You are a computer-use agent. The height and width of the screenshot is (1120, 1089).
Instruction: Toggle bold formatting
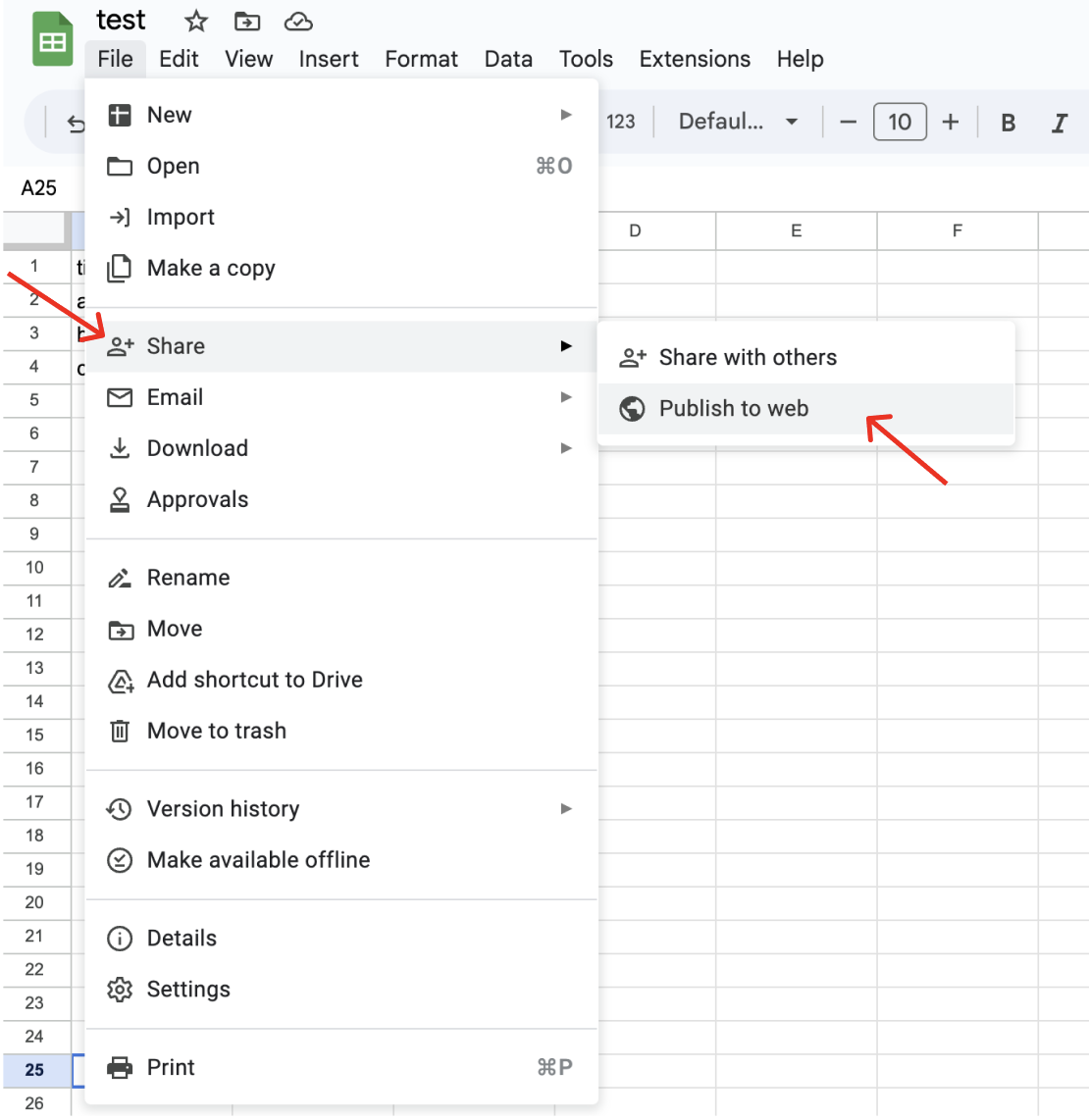[1008, 123]
